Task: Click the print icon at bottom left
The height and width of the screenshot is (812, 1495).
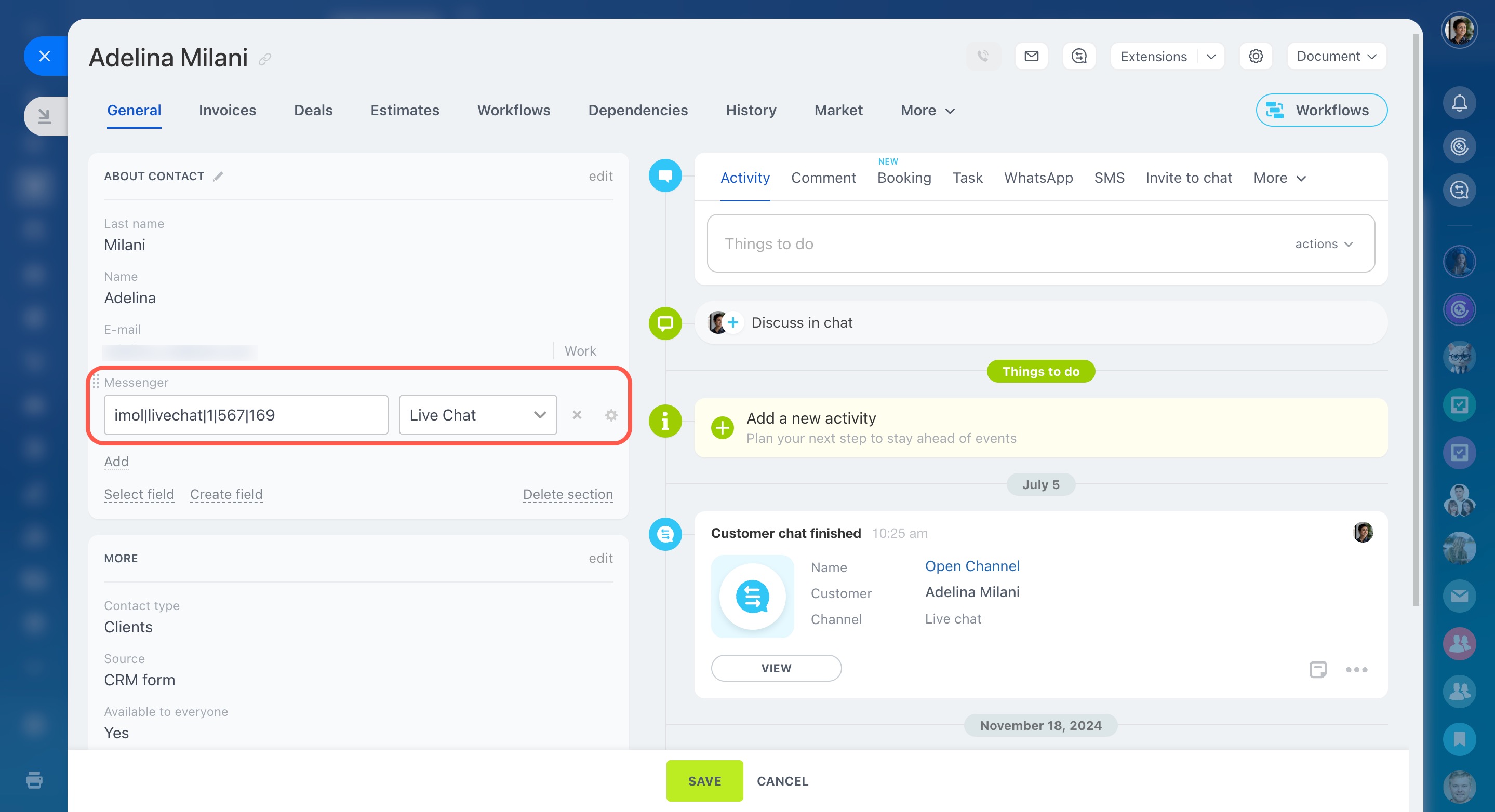Action: pos(34,780)
